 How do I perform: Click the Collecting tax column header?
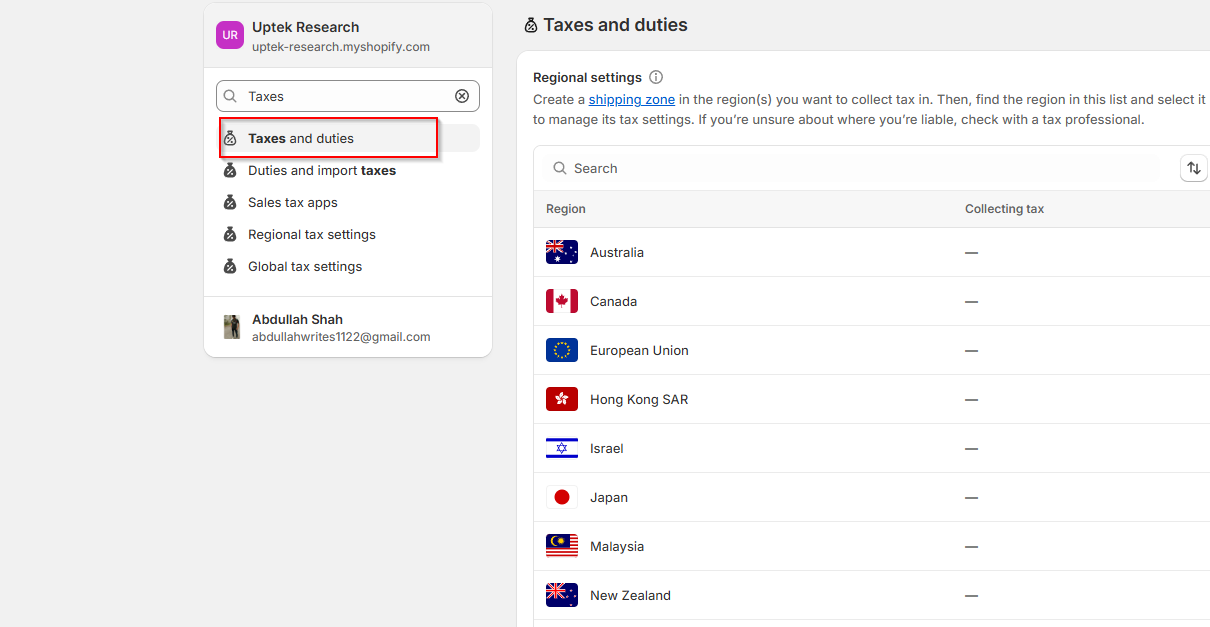(x=1004, y=209)
